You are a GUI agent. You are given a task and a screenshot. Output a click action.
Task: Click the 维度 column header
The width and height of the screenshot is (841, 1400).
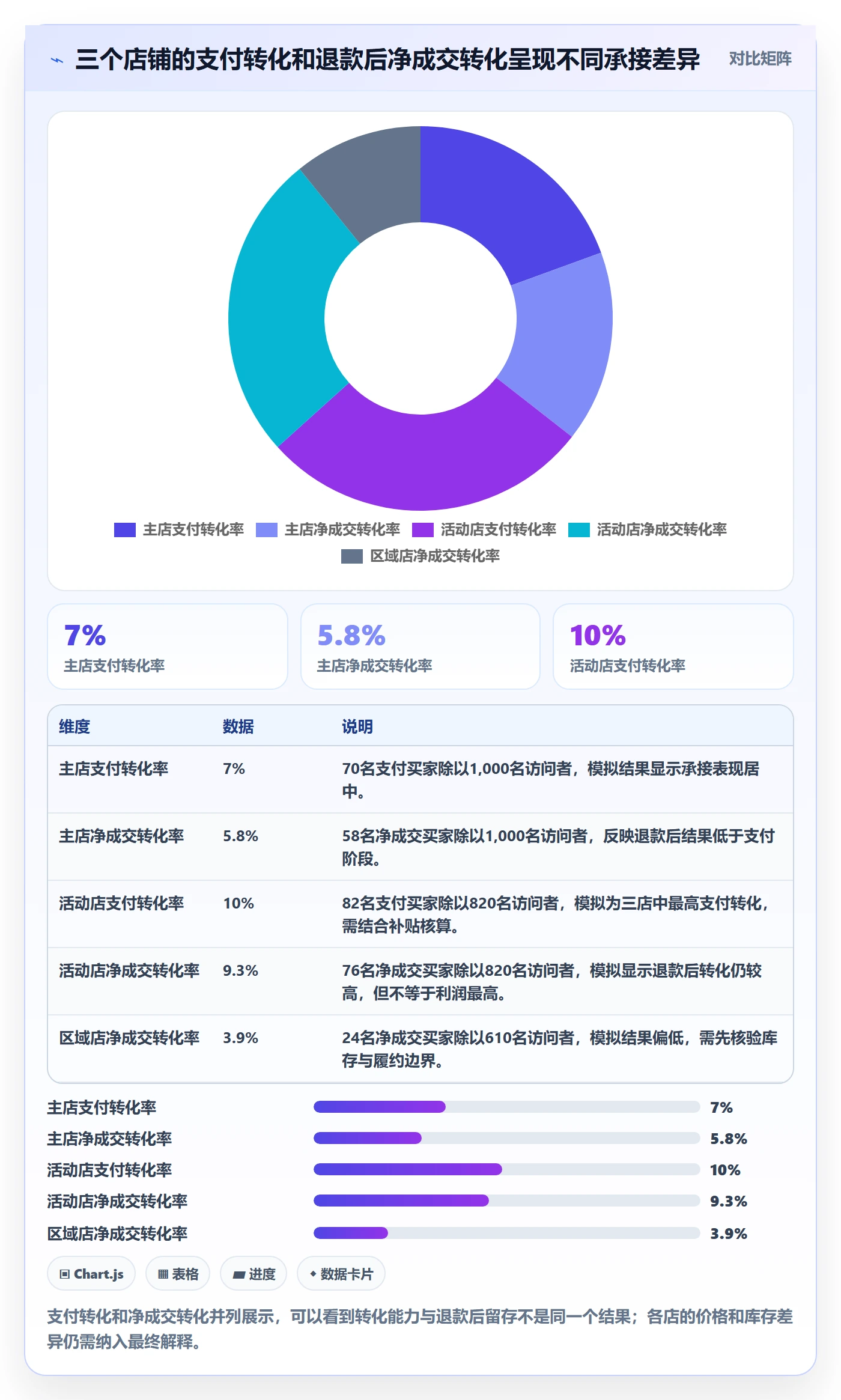(x=74, y=726)
